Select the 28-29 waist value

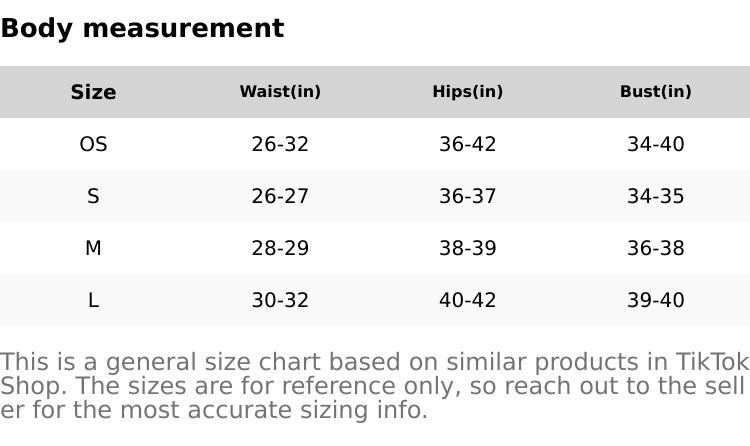280,249
